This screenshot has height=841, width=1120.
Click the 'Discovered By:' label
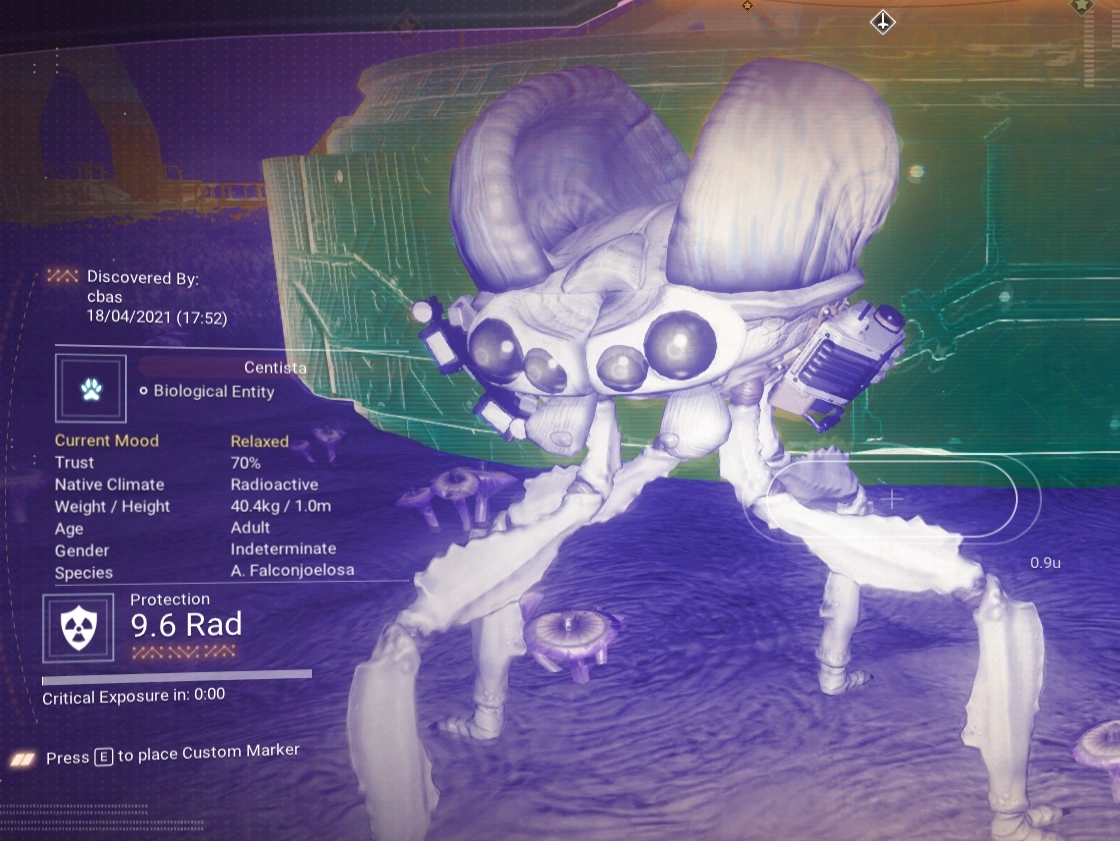coord(143,278)
